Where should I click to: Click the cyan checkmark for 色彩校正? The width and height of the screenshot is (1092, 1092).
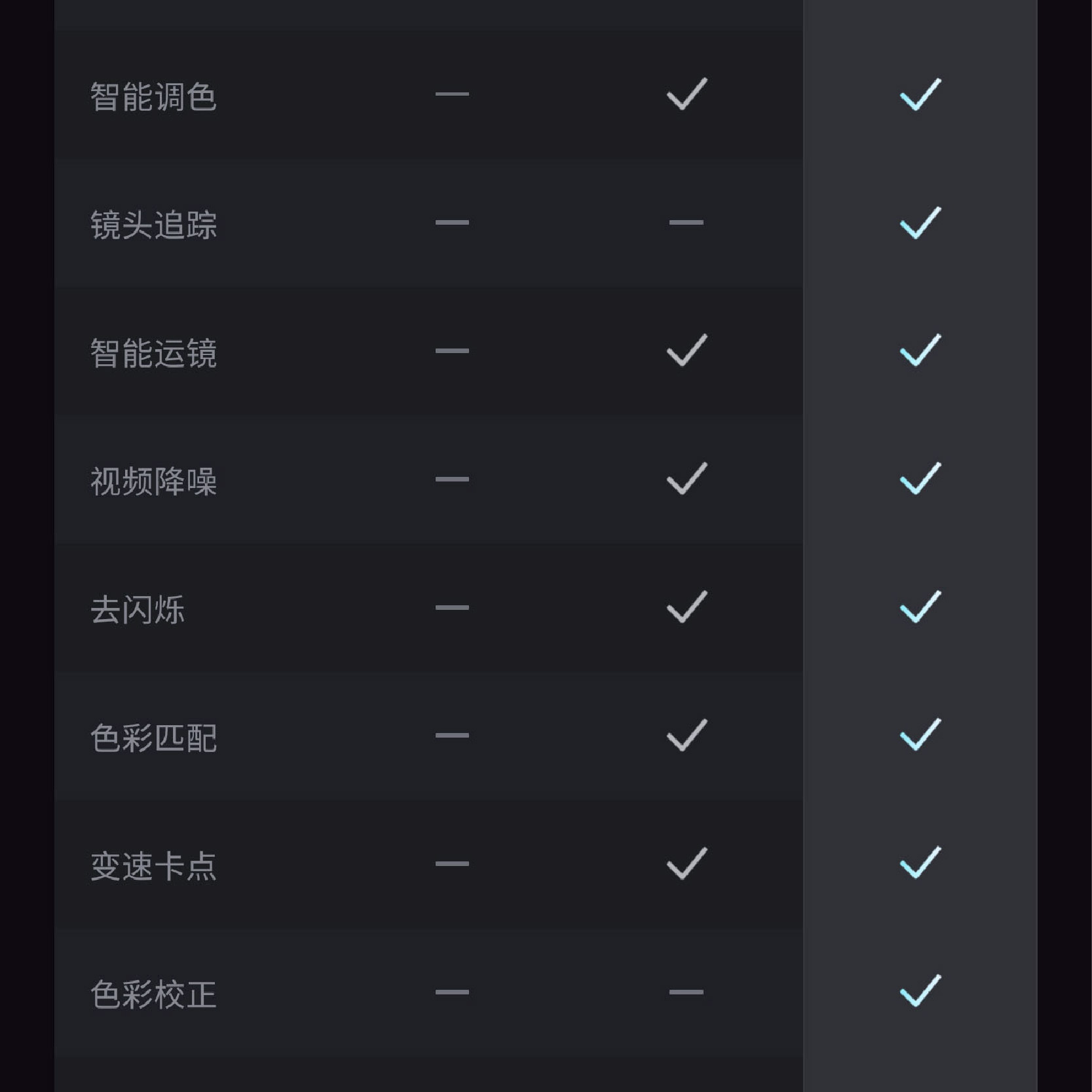(x=920, y=991)
